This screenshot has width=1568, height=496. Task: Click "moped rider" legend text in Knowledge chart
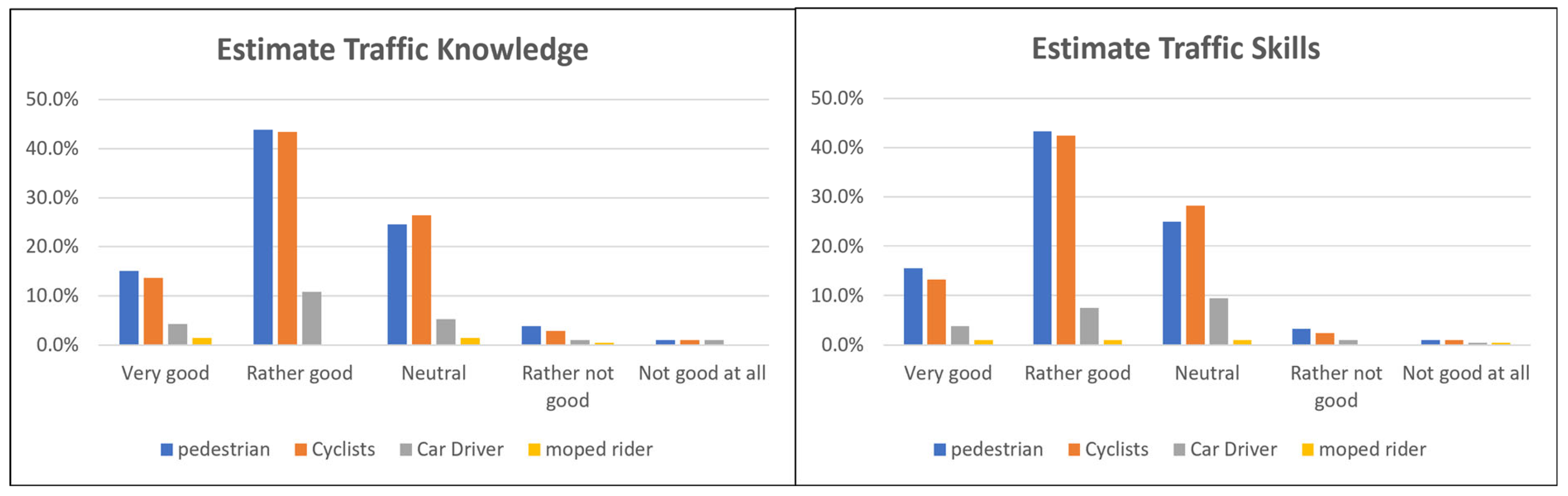(x=598, y=450)
